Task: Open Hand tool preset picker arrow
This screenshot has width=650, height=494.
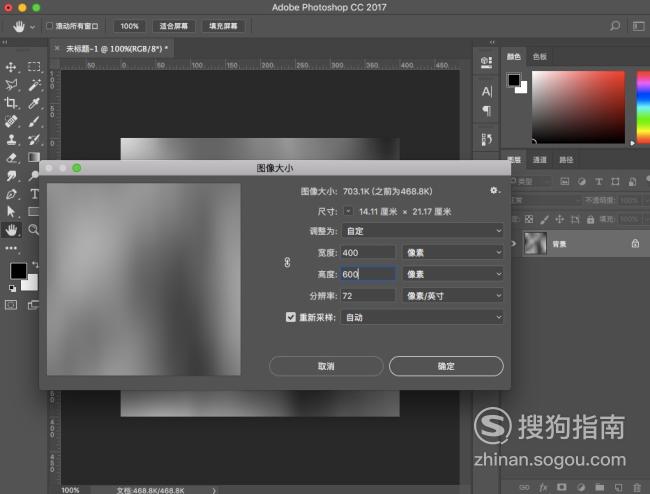Action: [32, 27]
